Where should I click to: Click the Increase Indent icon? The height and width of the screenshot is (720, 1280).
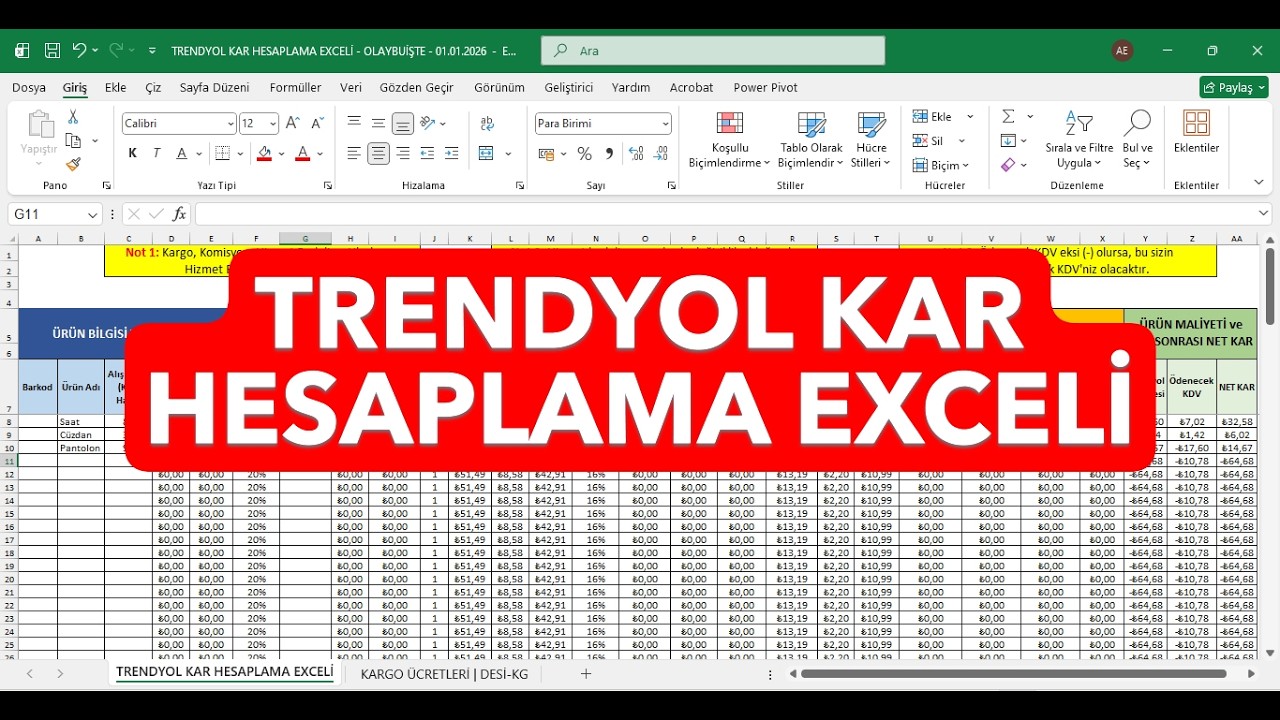(x=452, y=154)
